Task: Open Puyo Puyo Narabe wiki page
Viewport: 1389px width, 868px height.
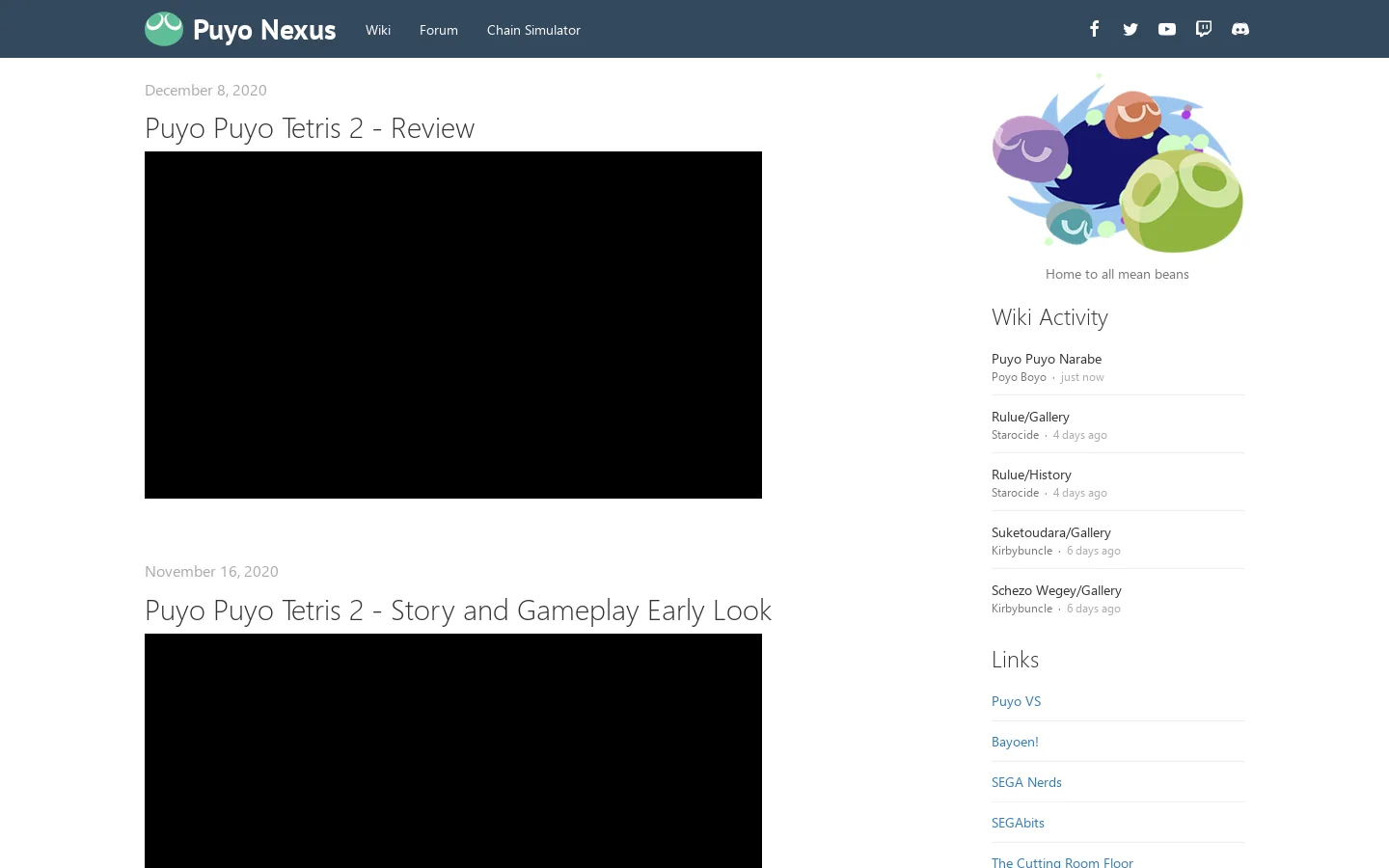Action: 1047,359
